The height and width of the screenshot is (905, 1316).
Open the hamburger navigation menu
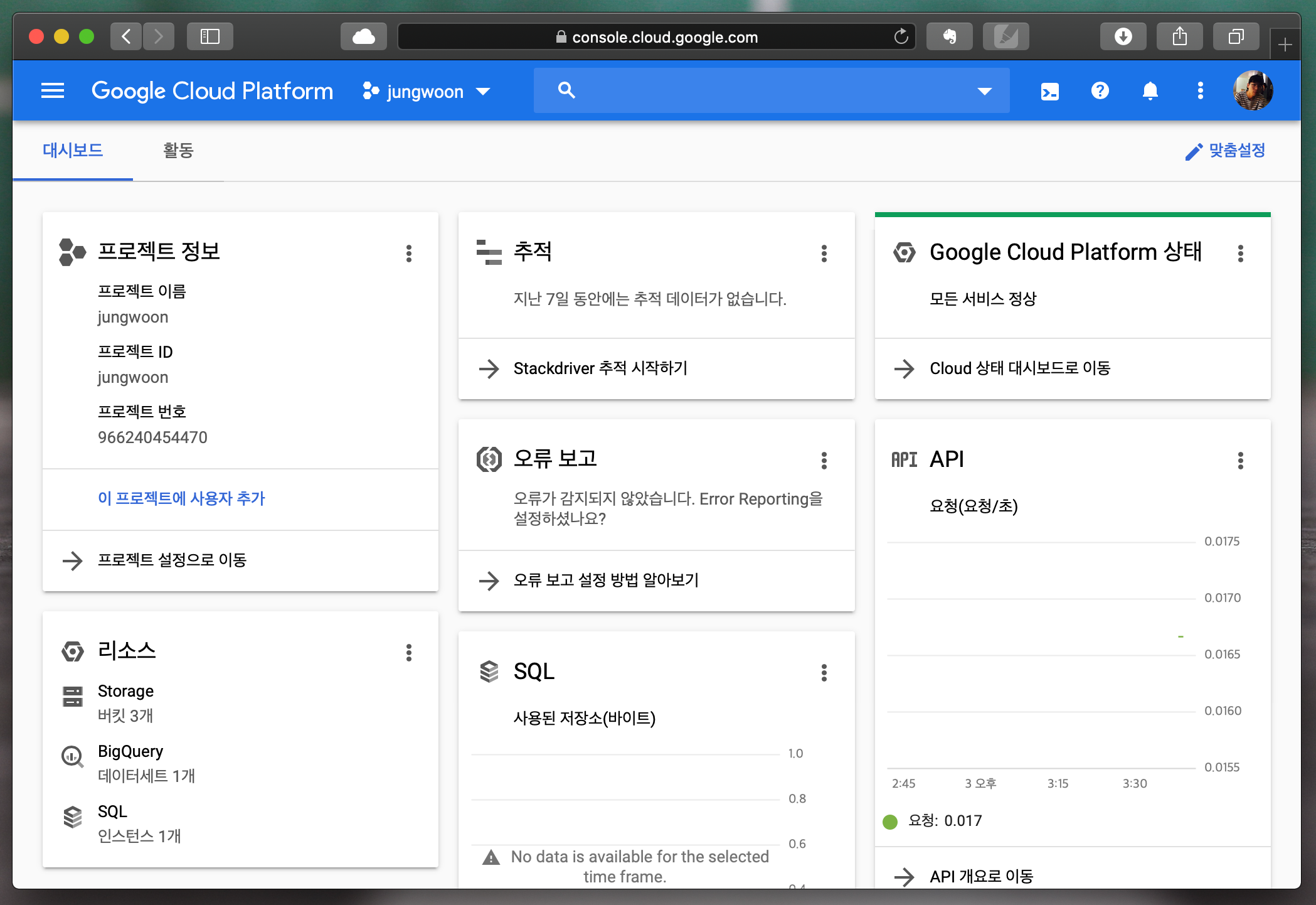(x=52, y=91)
